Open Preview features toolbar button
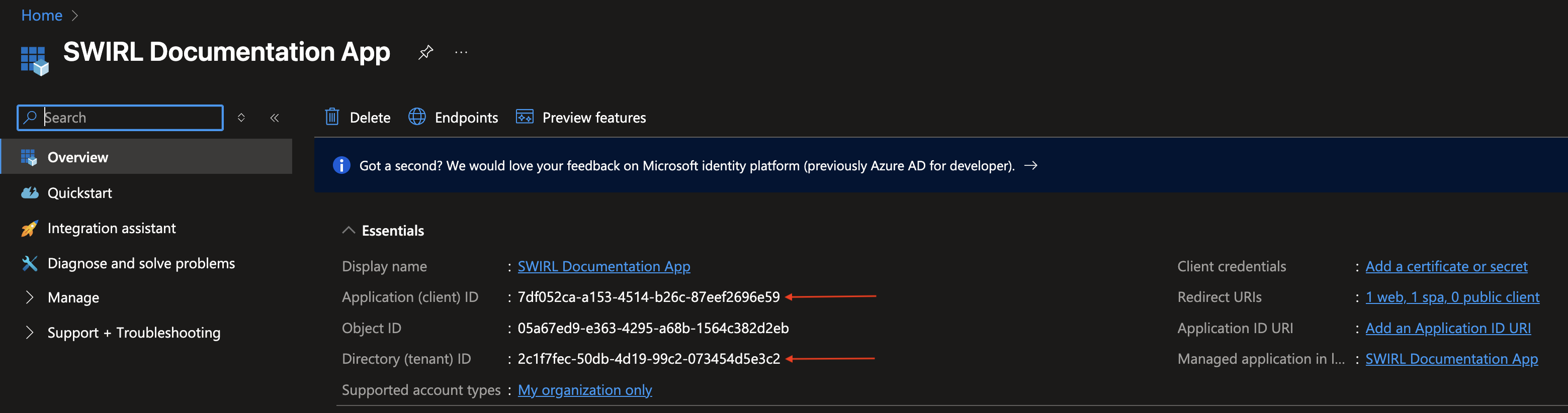Viewport: 1568px width, 413px height. (581, 118)
